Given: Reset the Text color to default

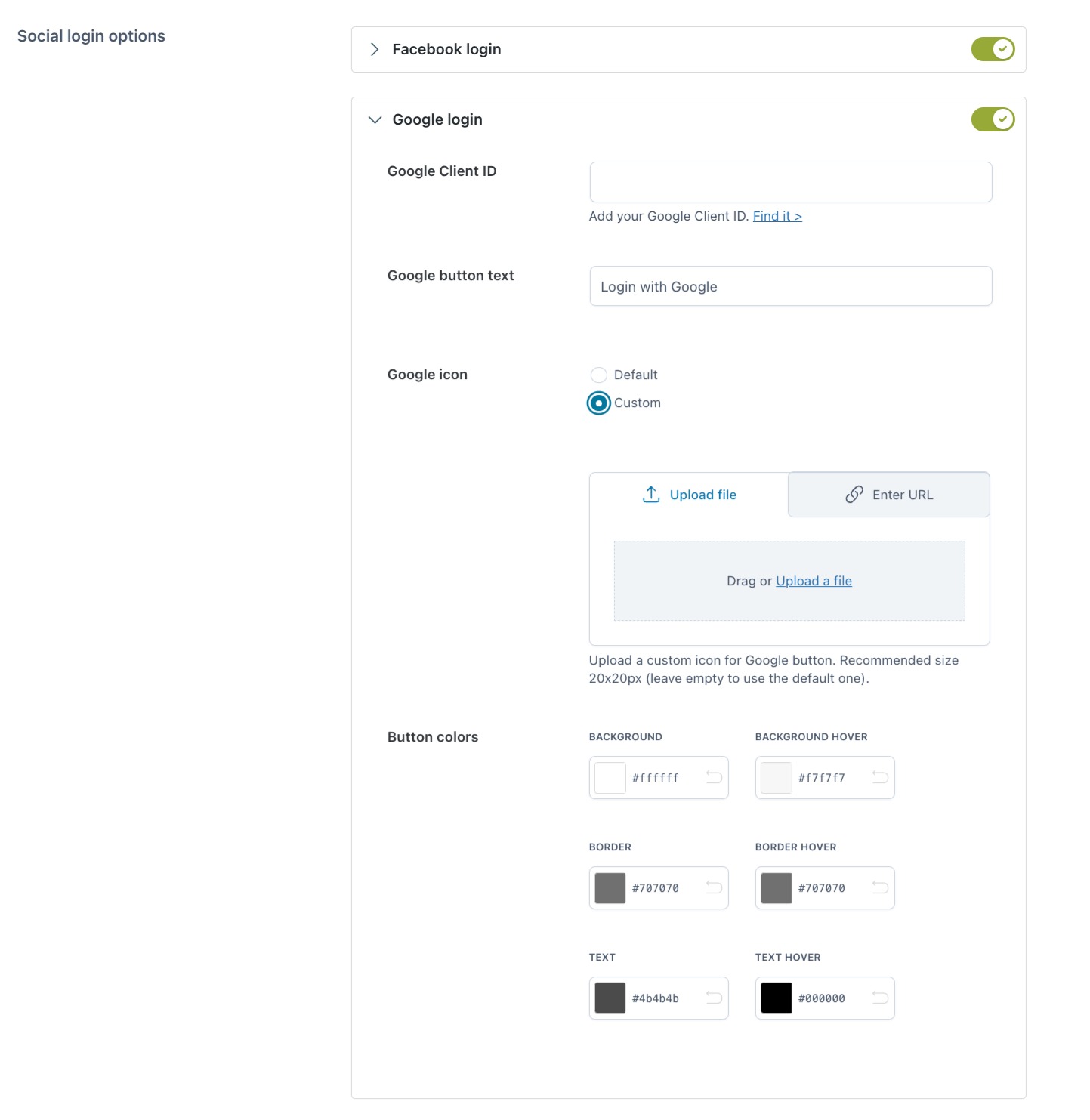Looking at the screenshot, I should coord(714,998).
